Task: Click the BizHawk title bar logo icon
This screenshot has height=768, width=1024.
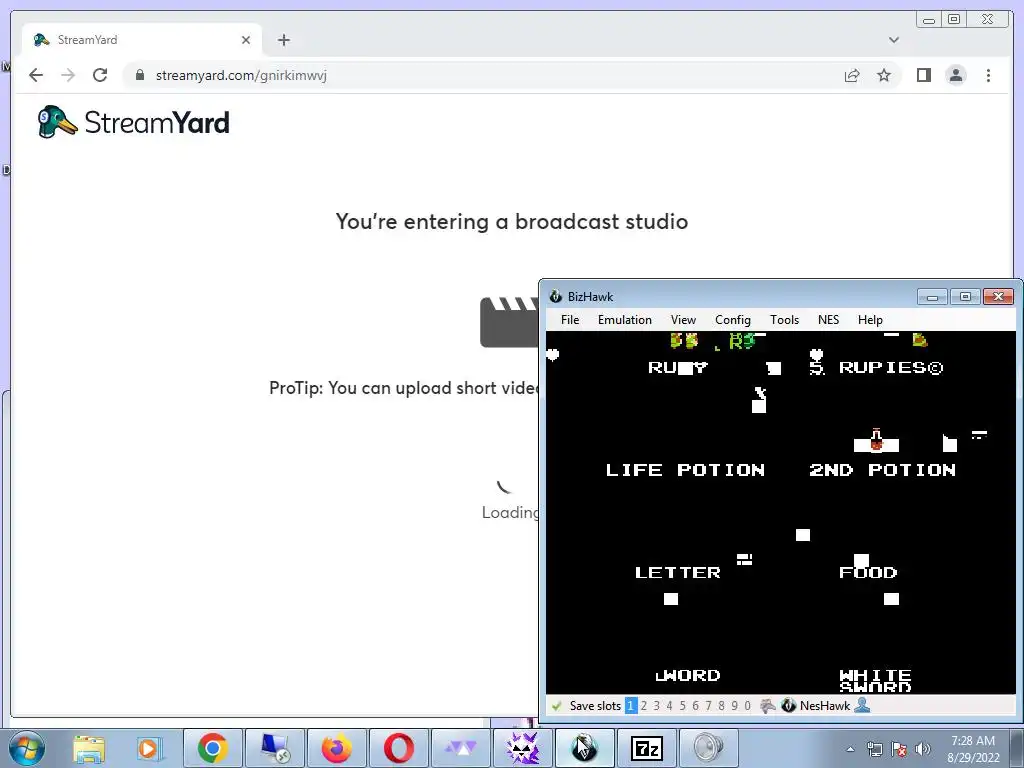Action: click(x=556, y=296)
